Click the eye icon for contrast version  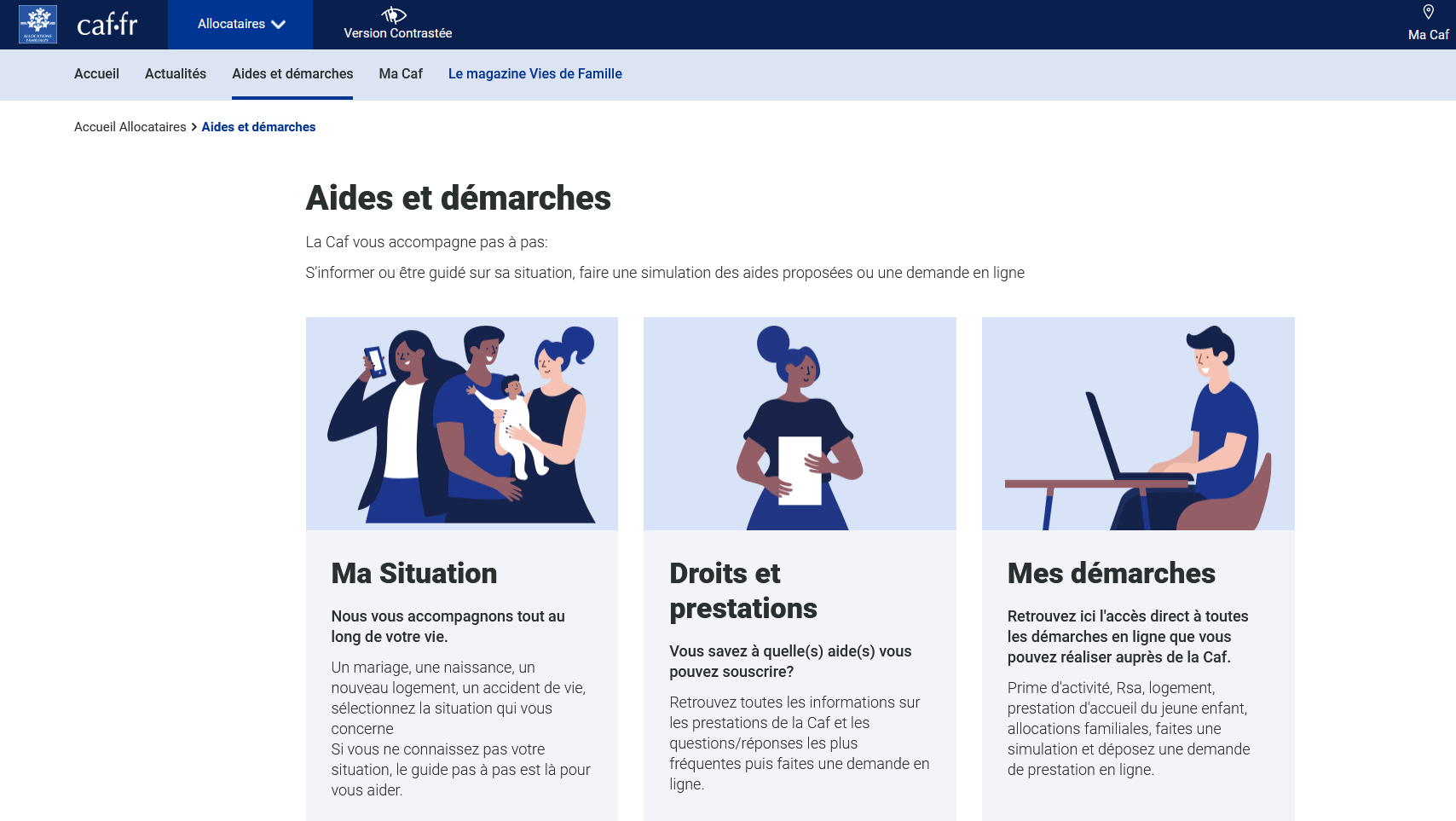click(x=394, y=14)
